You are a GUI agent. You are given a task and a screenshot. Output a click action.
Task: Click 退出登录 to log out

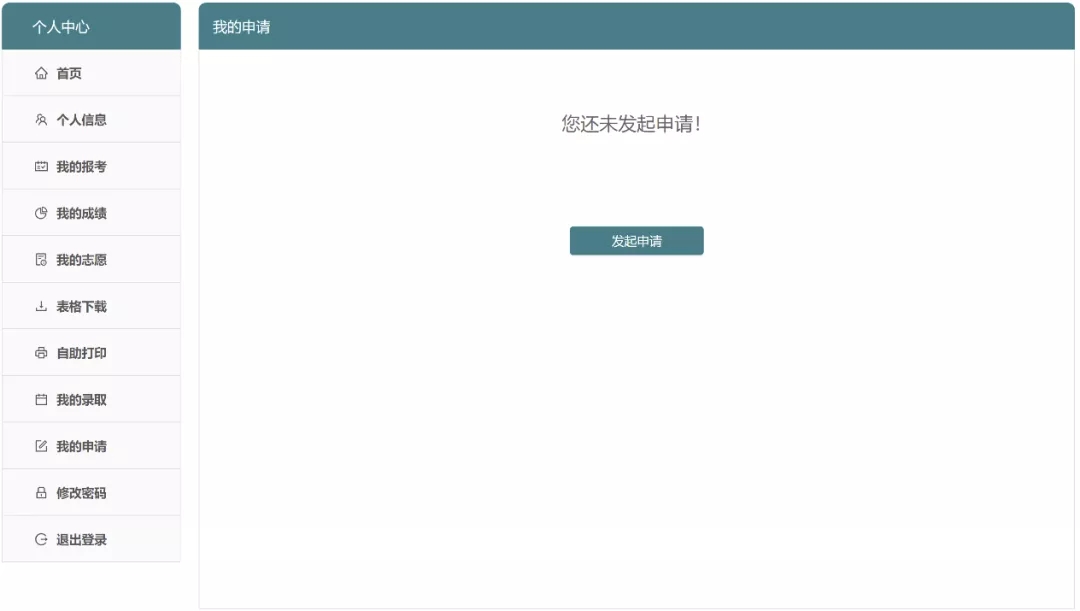(81, 539)
